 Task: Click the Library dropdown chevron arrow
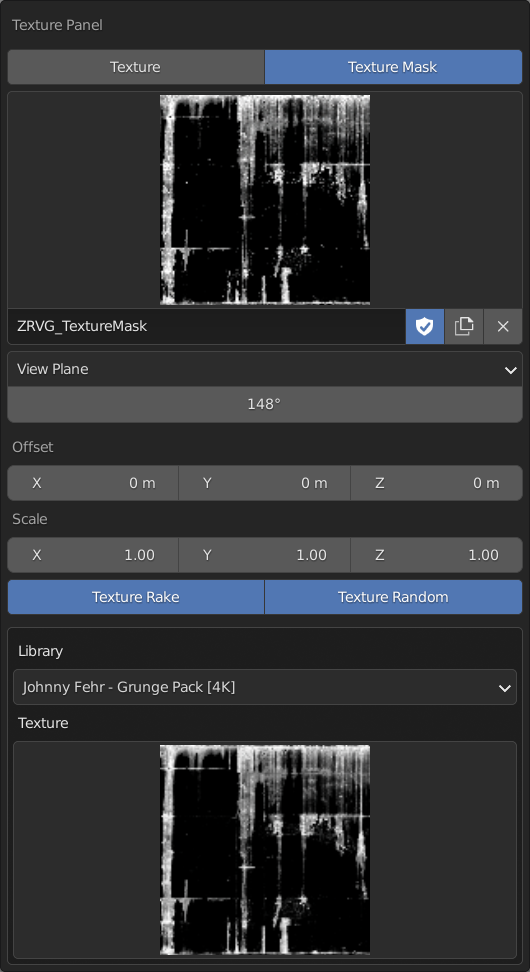(505, 687)
